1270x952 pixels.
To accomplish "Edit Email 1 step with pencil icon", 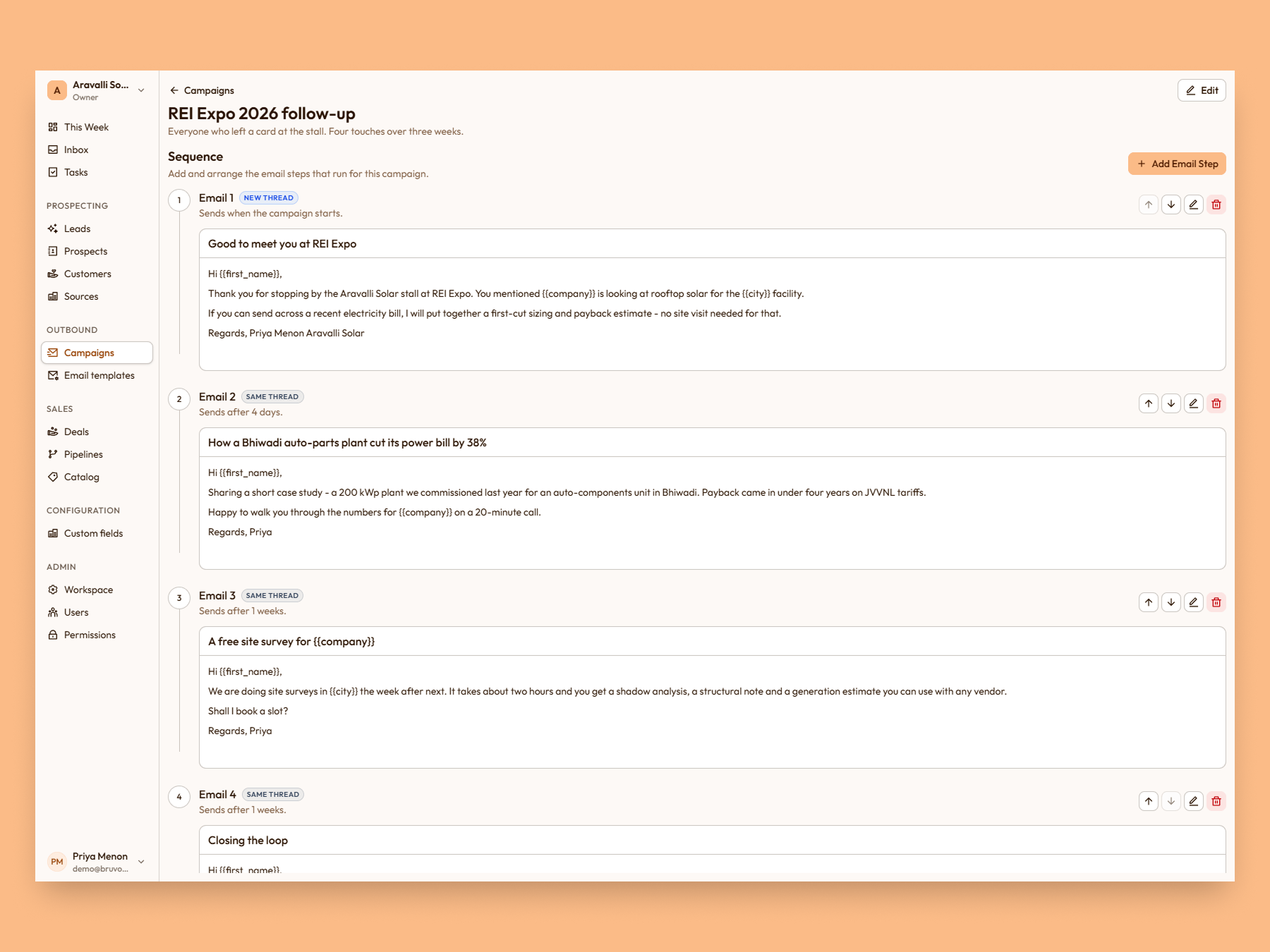I will tap(1194, 205).
